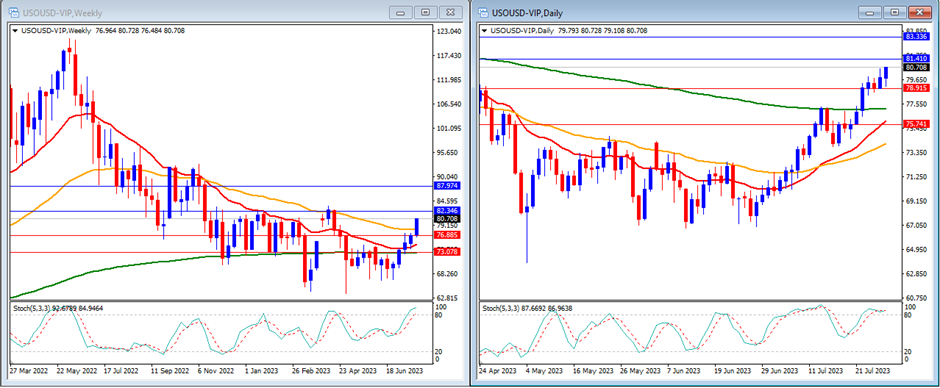Click the 67.050 level on Daily price axis
Screen dimensions: 940x388
coord(917,225)
